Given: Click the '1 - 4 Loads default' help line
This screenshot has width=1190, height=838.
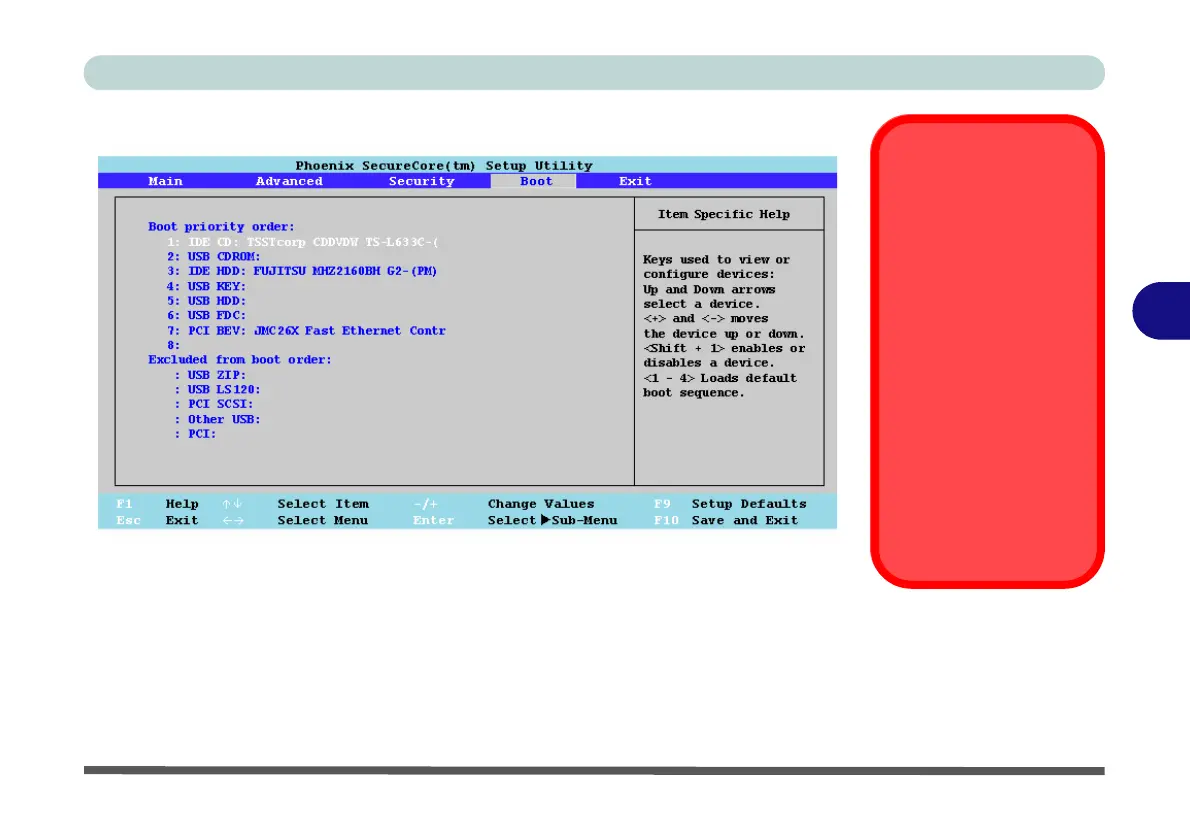Looking at the screenshot, I should [x=720, y=378].
